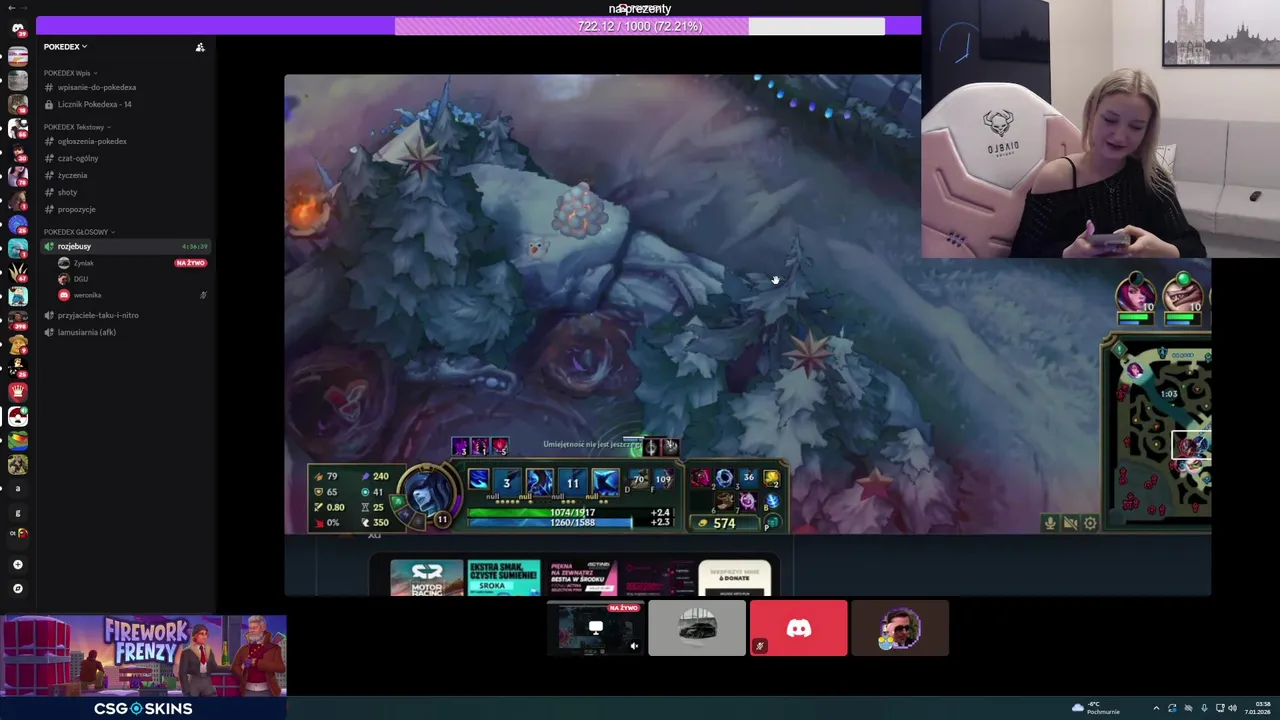Click user DGU in the voice channel

coord(80,279)
